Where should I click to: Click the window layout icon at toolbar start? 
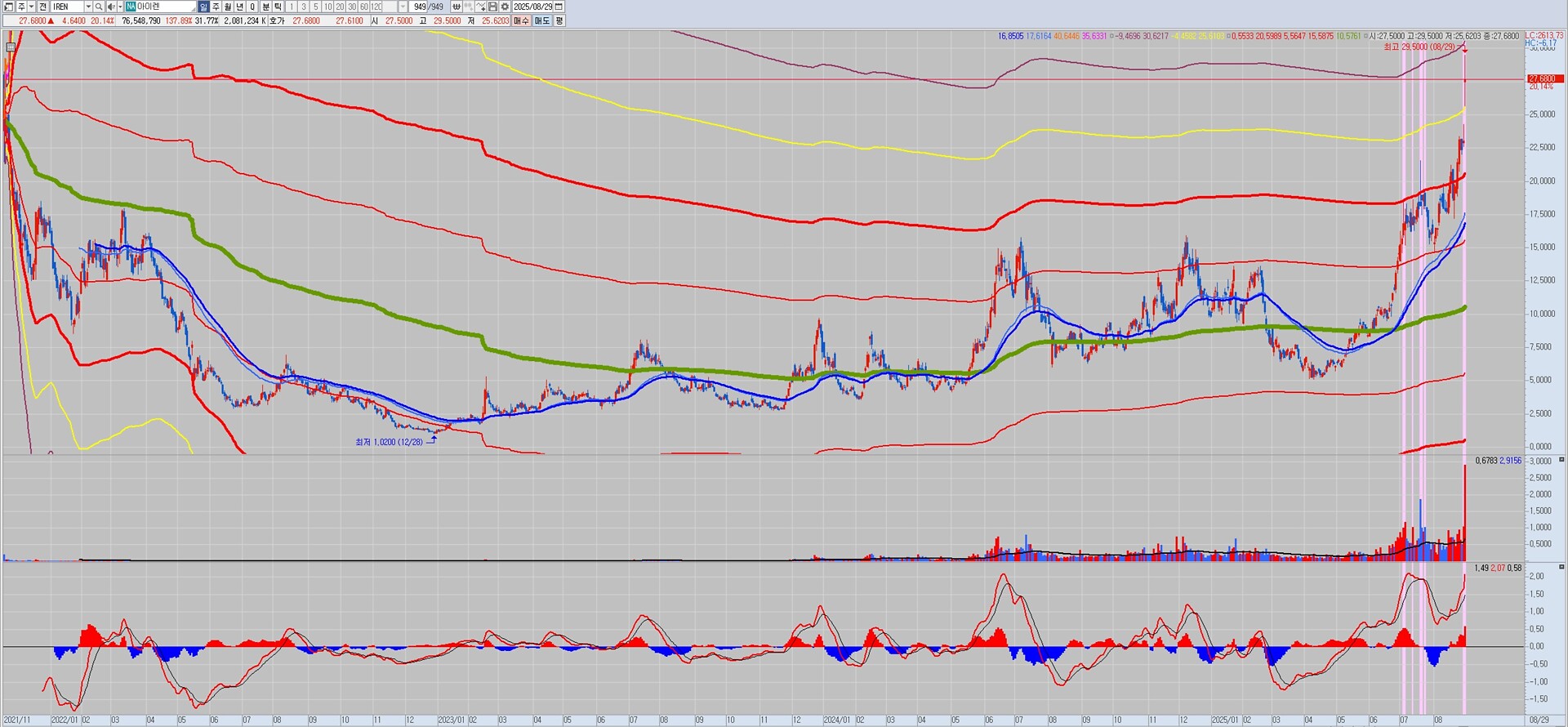click(x=9, y=7)
